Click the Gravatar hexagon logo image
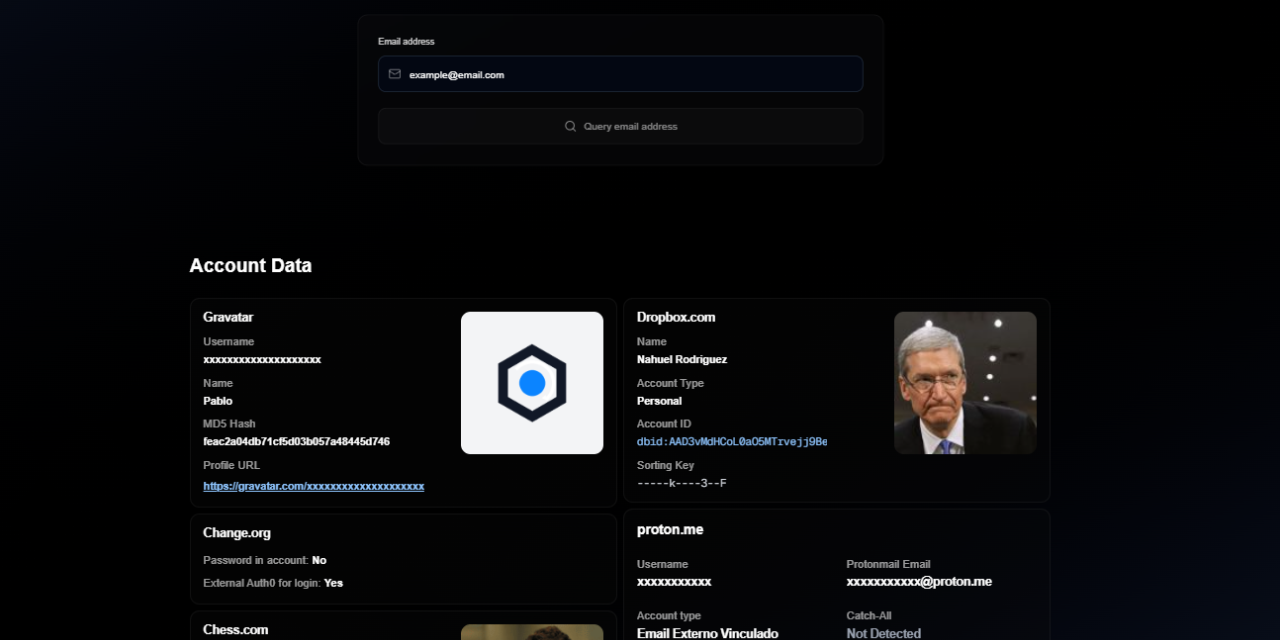1280x640 pixels. [532, 383]
